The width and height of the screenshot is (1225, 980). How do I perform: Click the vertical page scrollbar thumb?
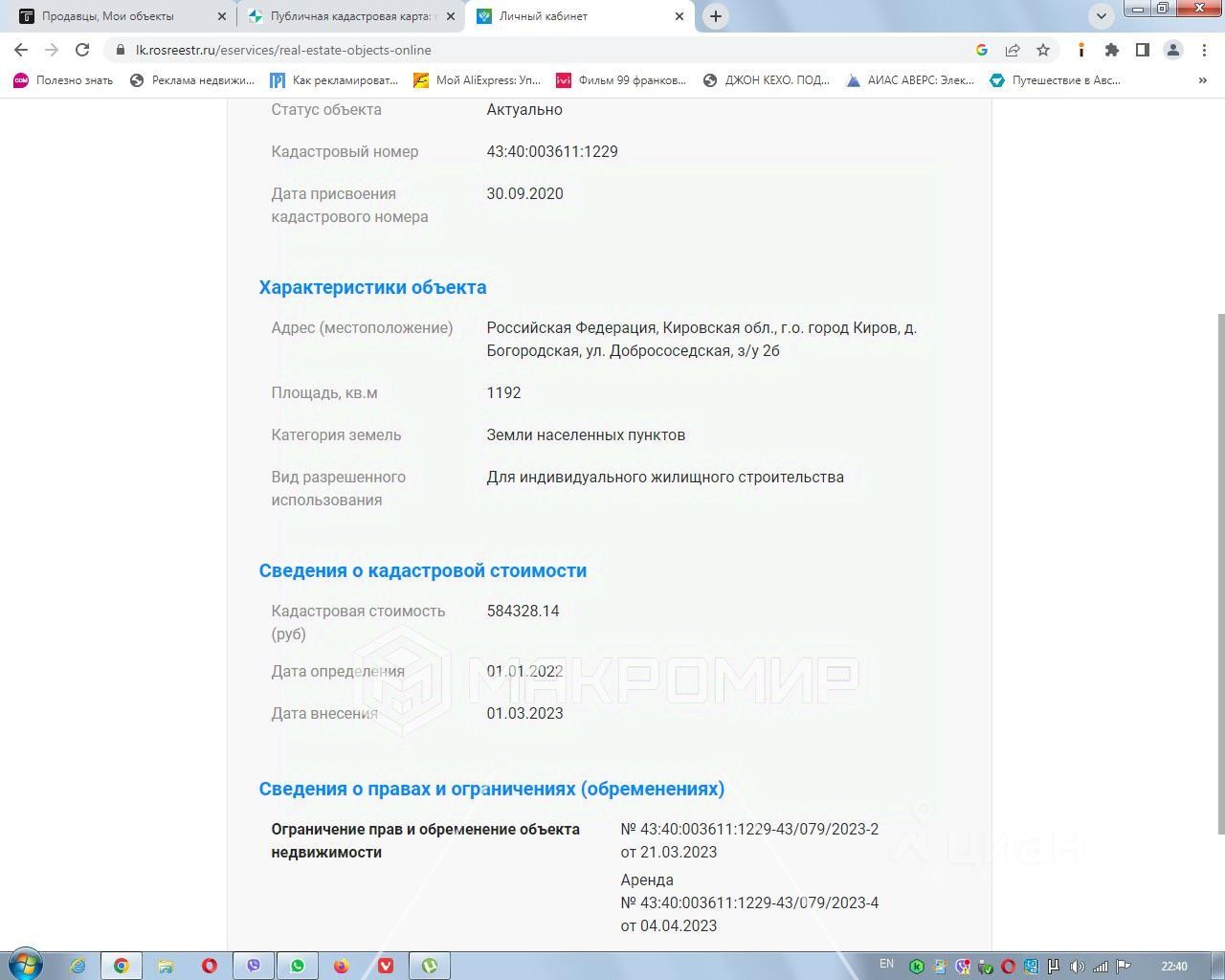pyautogui.click(x=1219, y=574)
